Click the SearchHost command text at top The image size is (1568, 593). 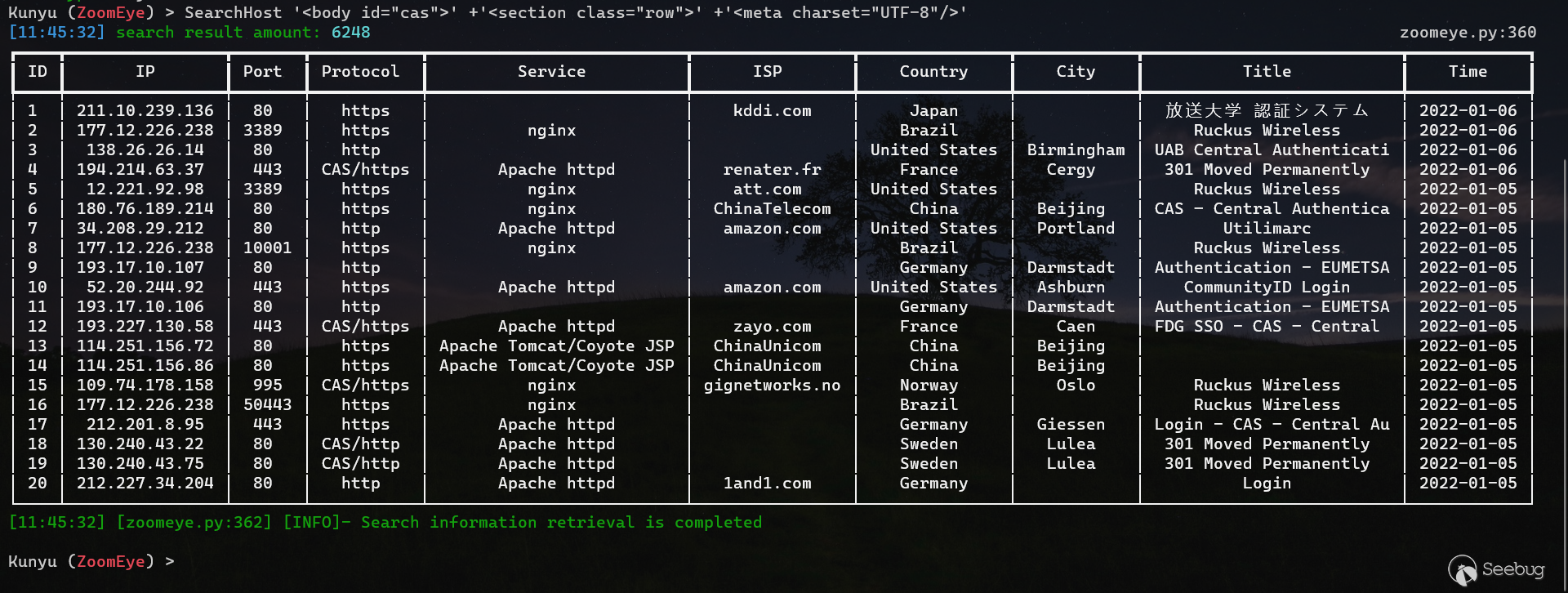pyautogui.click(x=233, y=13)
